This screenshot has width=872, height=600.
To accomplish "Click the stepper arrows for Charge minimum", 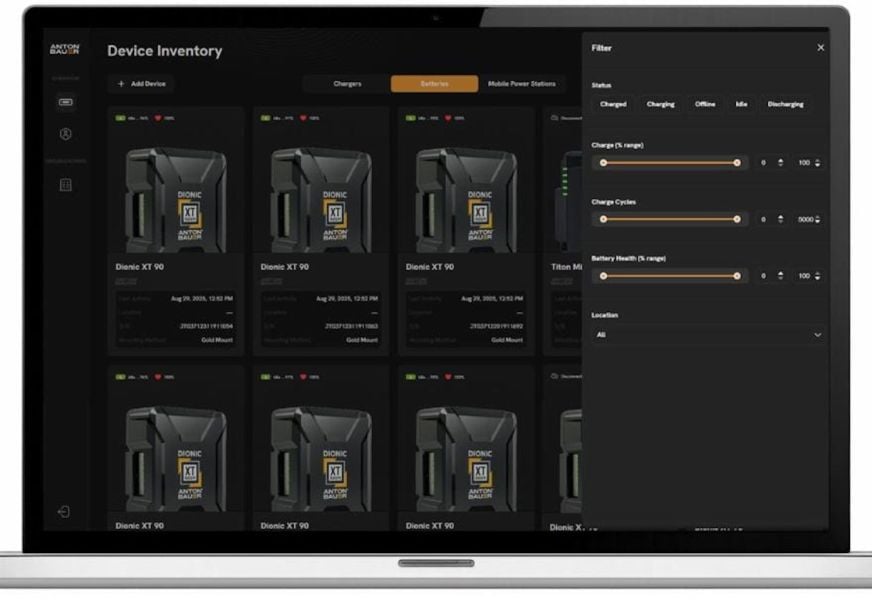I will pyautogui.click(x=781, y=163).
